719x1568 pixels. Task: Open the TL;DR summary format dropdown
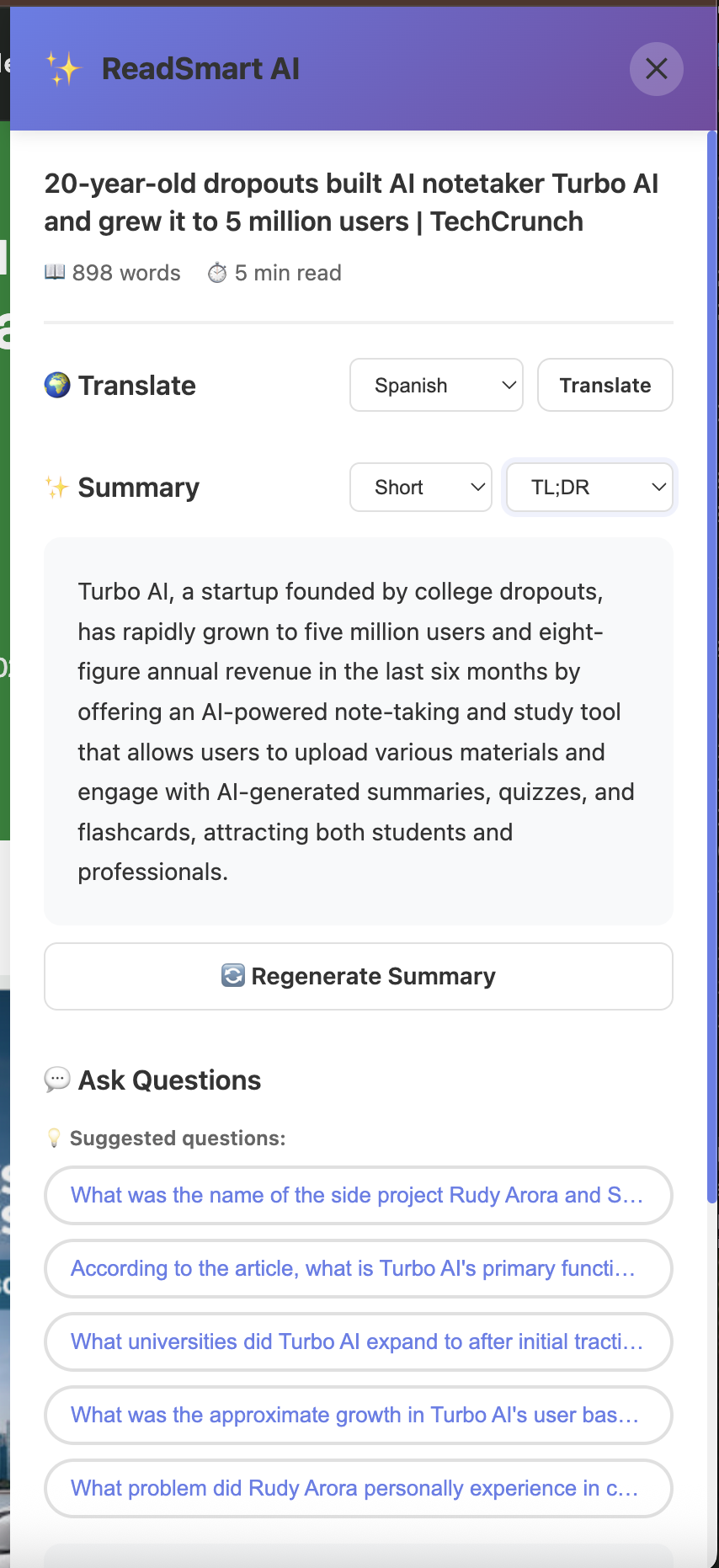[589, 487]
